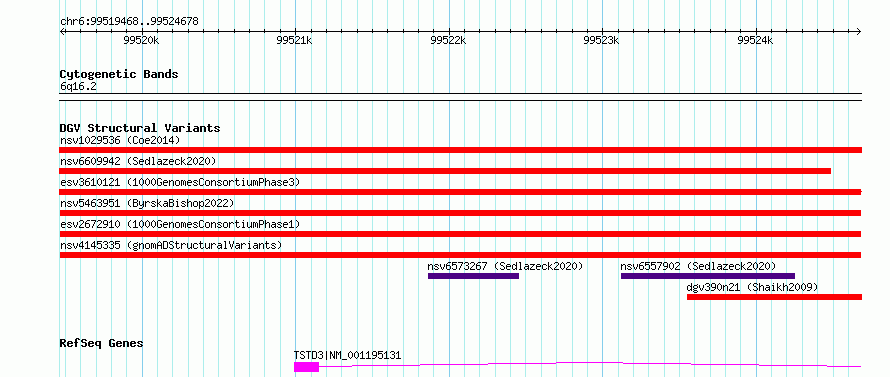Open variant label esv2672910 (1000GenomesConsortiumPhase1)
The image size is (890, 377).
tap(179, 224)
